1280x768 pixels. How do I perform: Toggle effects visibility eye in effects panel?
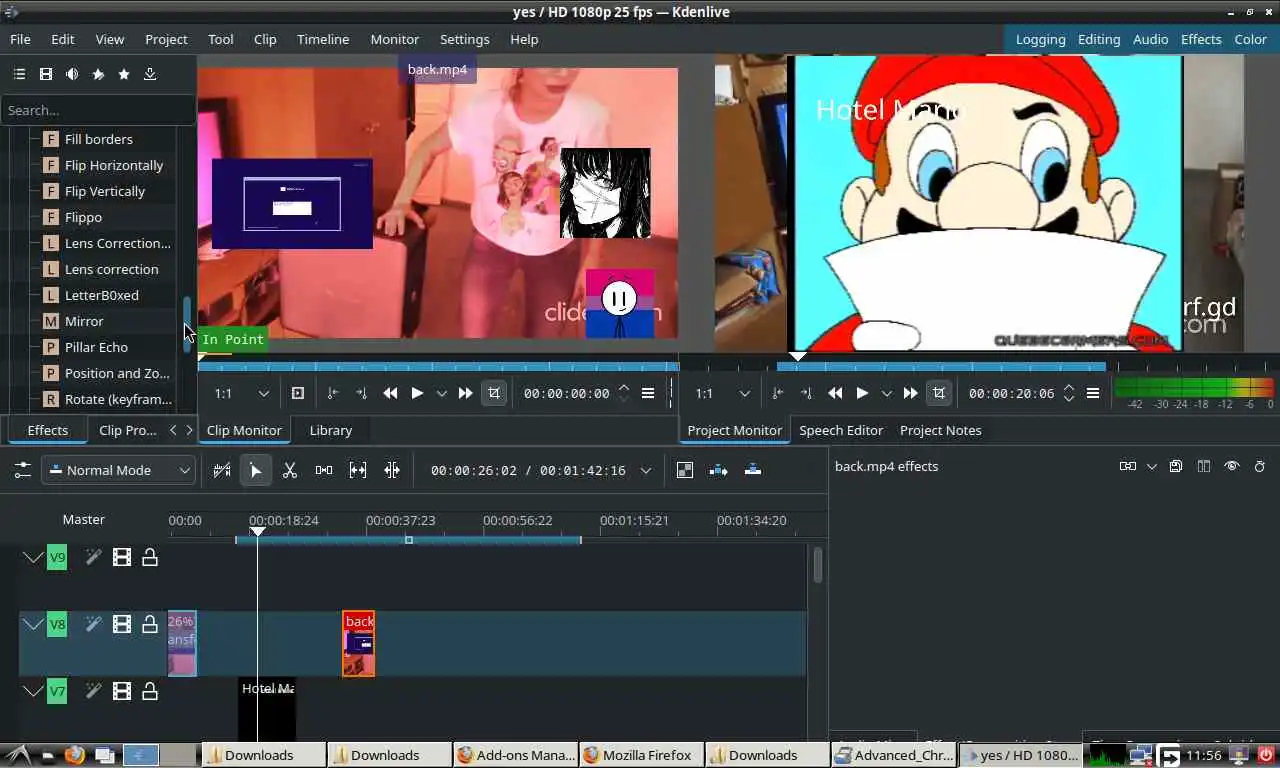pyautogui.click(x=1232, y=466)
